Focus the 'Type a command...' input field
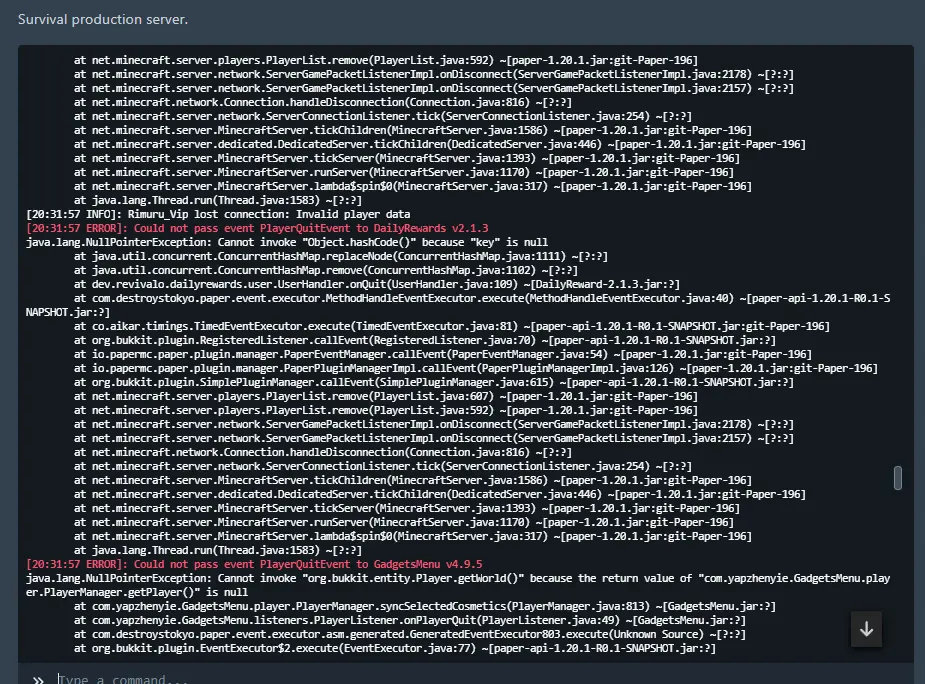Image resolution: width=925 pixels, height=684 pixels. 484,679
